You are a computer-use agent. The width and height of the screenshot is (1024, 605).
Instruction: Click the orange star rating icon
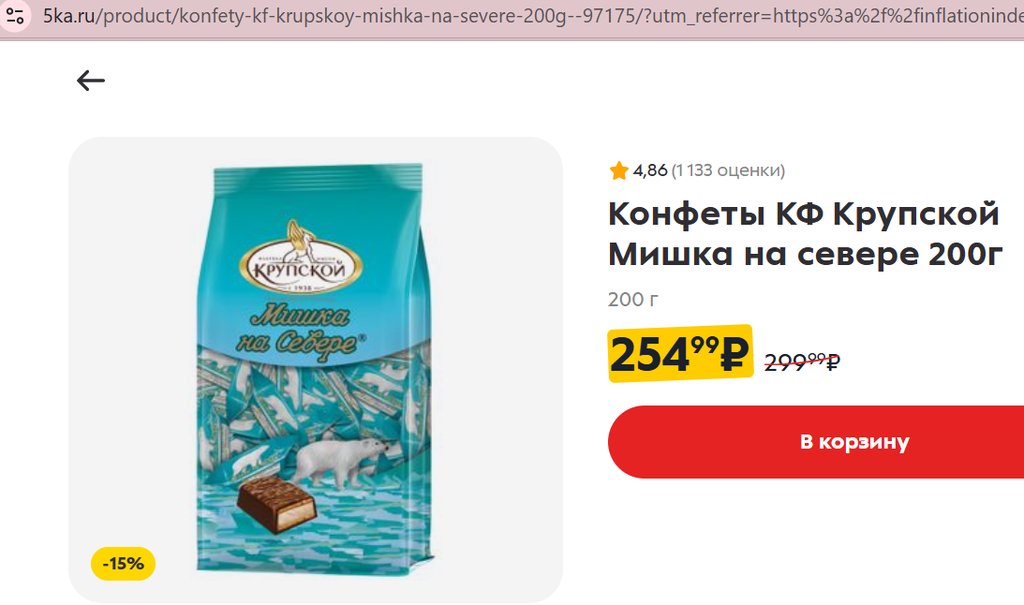pyautogui.click(x=618, y=171)
